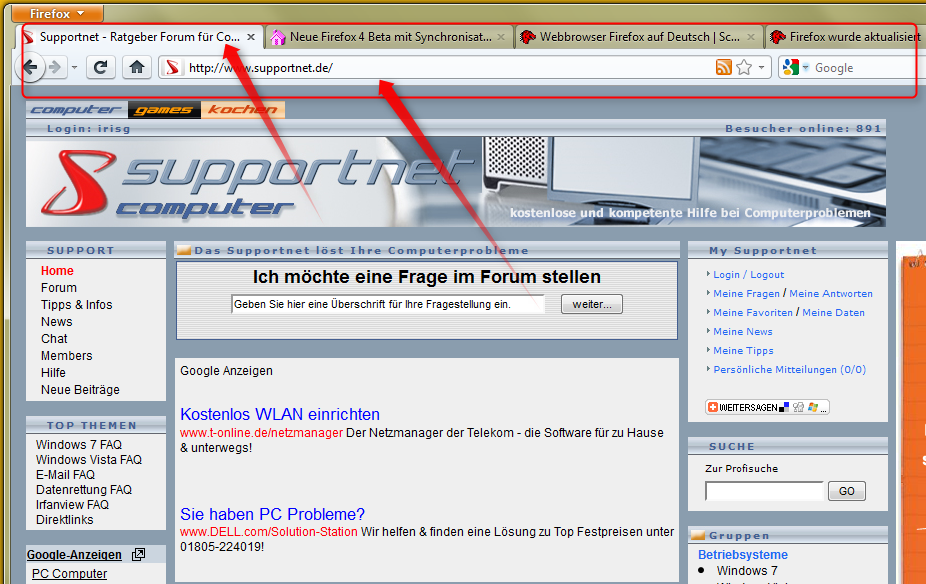Go to the home page via house icon
The image size is (926, 584).
pyautogui.click(x=136, y=67)
